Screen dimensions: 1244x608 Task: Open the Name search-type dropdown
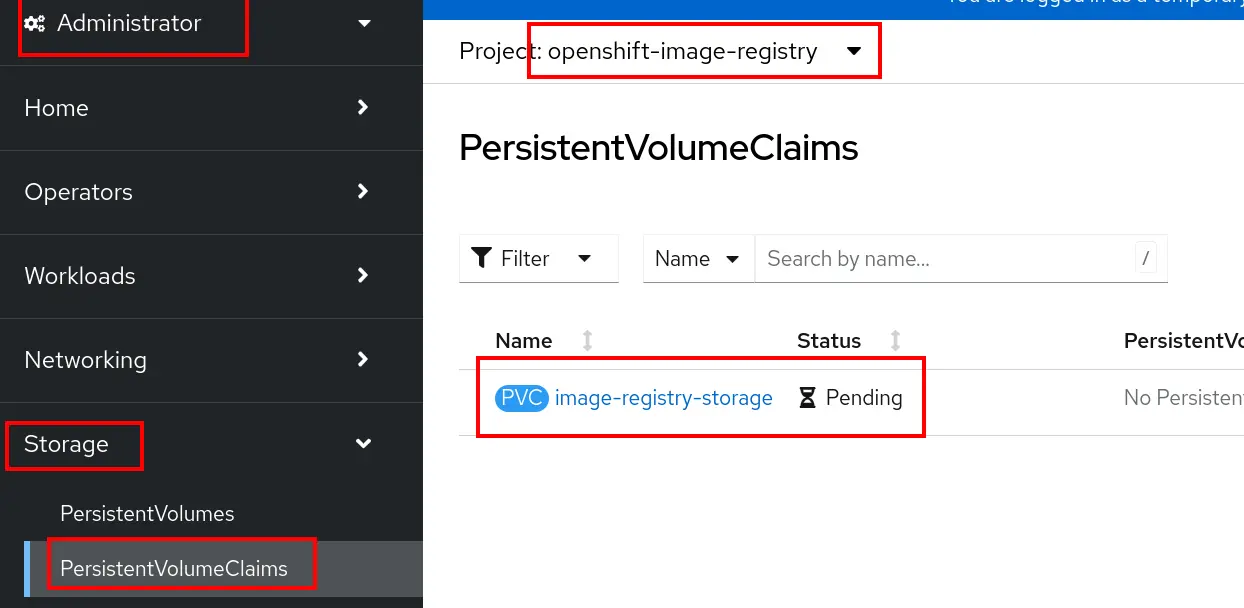(698, 259)
